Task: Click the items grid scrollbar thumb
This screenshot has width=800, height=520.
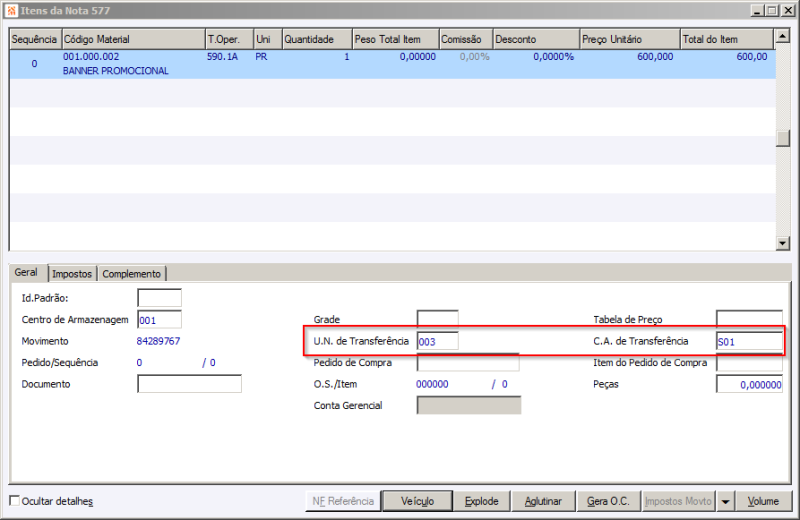Action: pyautogui.click(x=783, y=138)
